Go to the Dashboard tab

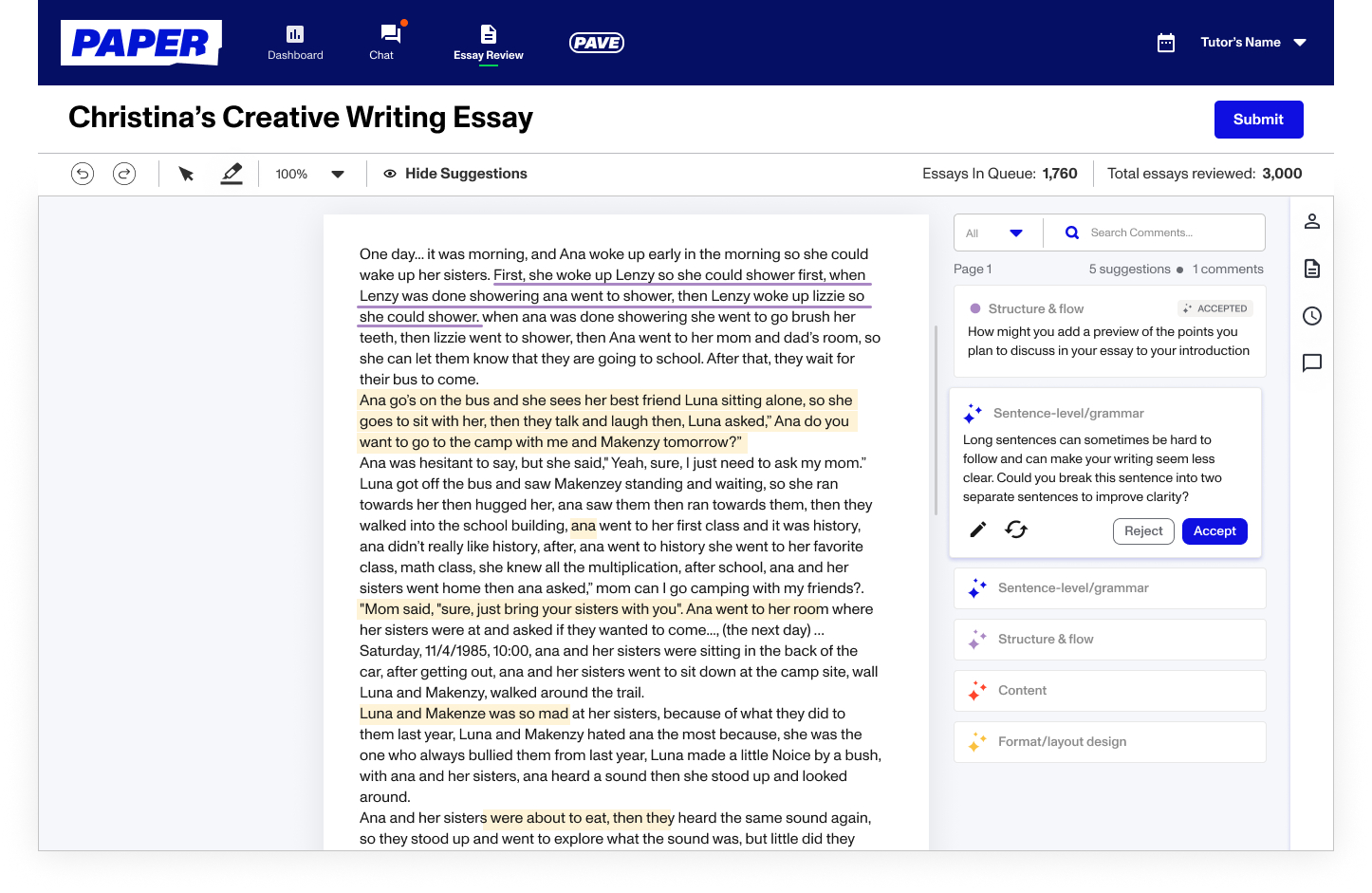coord(295,43)
